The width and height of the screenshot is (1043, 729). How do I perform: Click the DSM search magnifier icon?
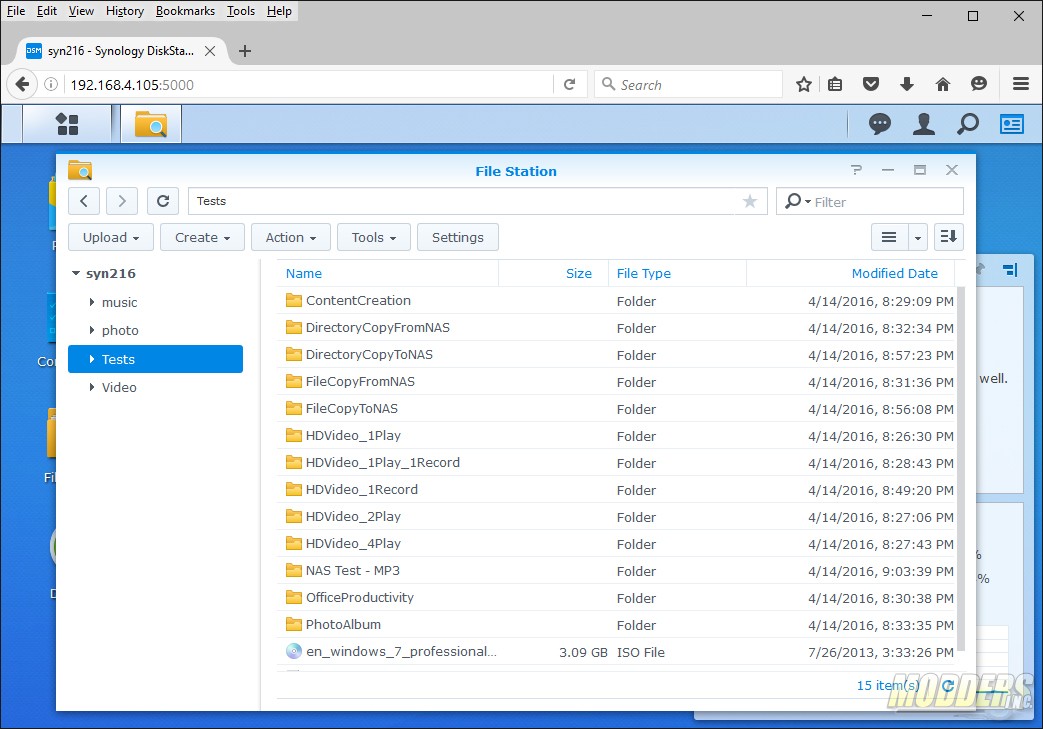pyautogui.click(x=968, y=124)
